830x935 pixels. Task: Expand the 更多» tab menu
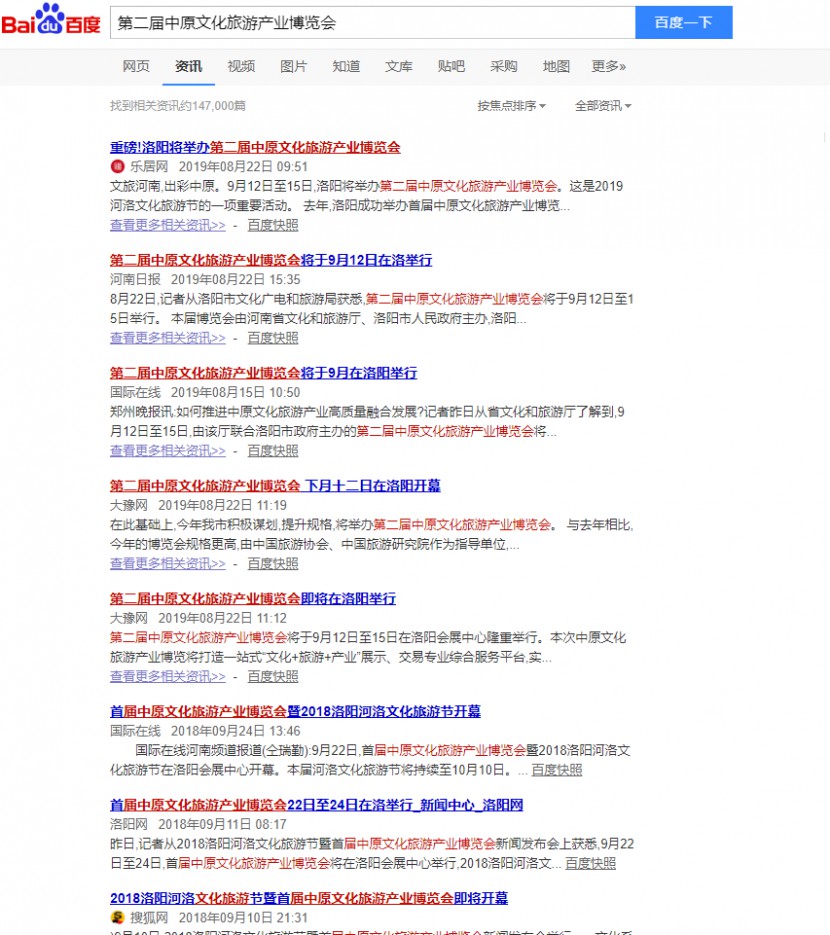tap(608, 67)
